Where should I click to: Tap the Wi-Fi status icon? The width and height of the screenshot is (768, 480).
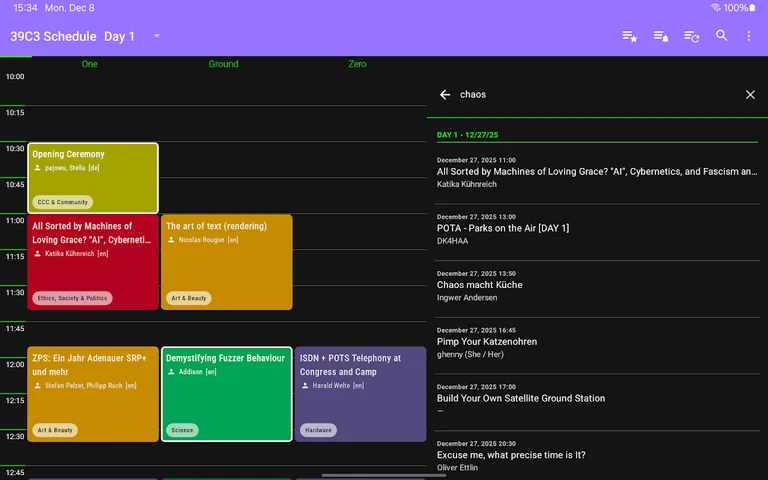click(716, 7)
